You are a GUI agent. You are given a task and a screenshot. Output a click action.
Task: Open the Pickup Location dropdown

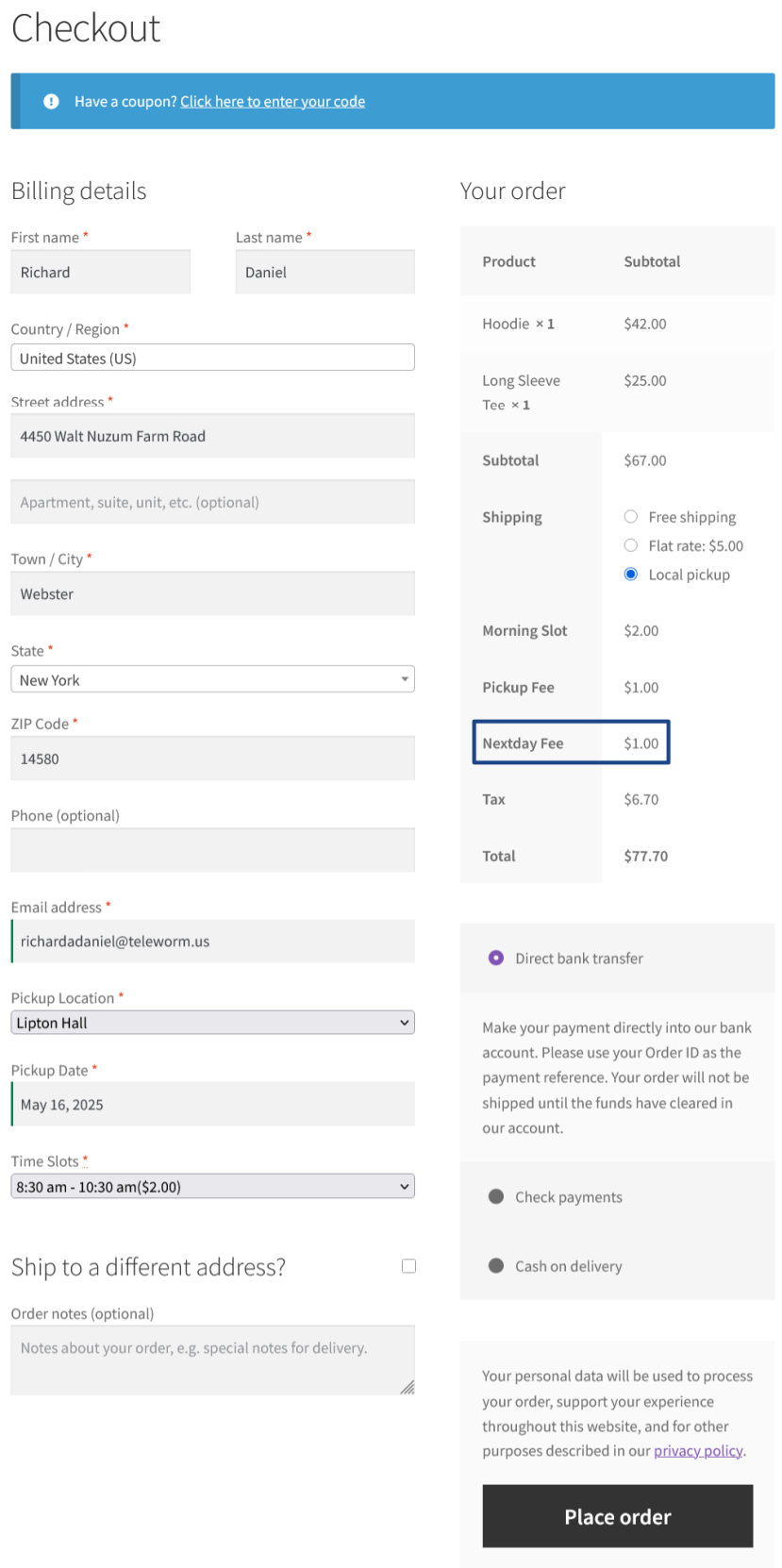(212, 1023)
